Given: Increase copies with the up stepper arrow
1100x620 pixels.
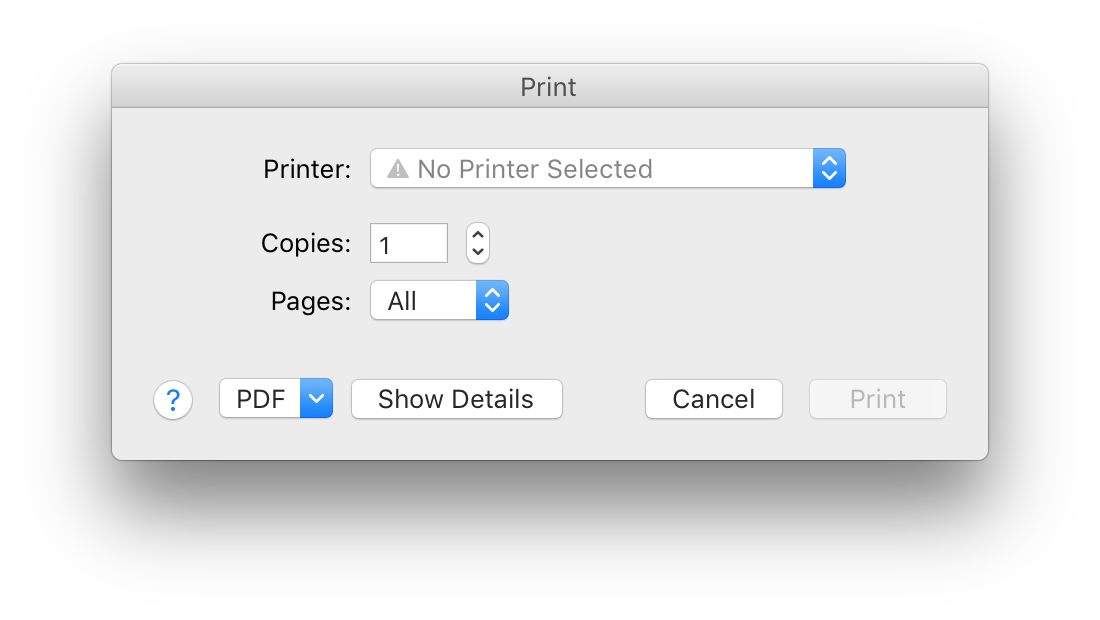Looking at the screenshot, I should tap(478, 234).
